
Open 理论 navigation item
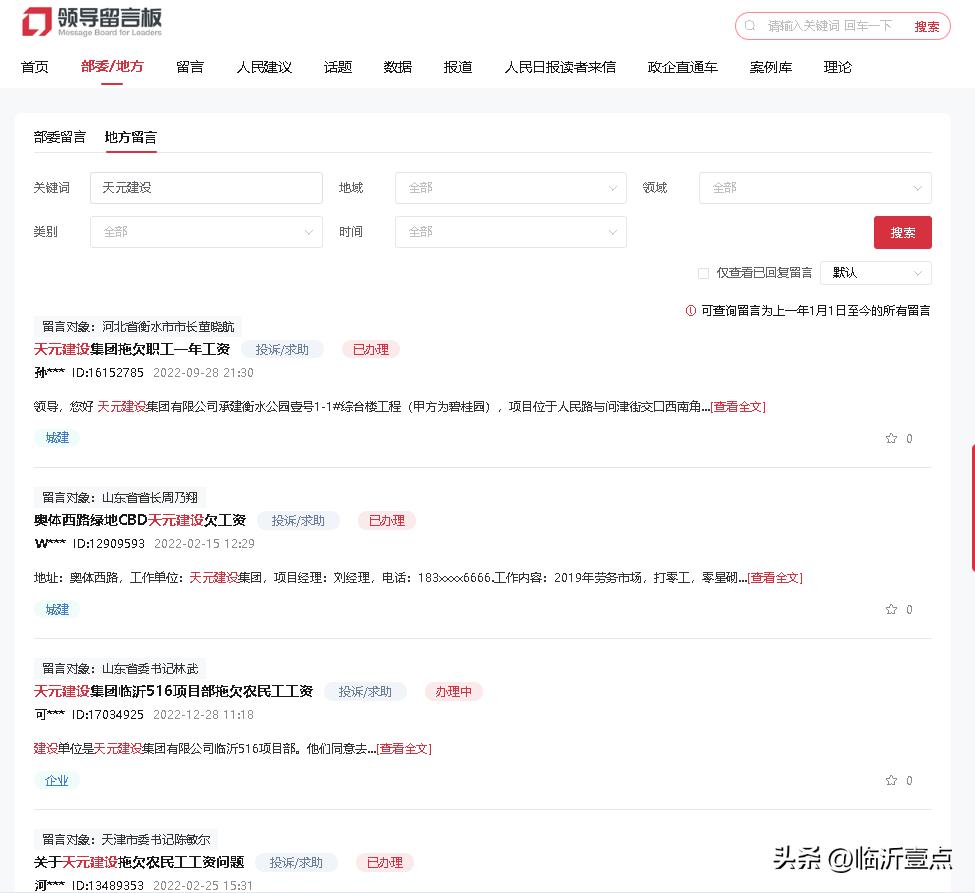[x=838, y=67]
